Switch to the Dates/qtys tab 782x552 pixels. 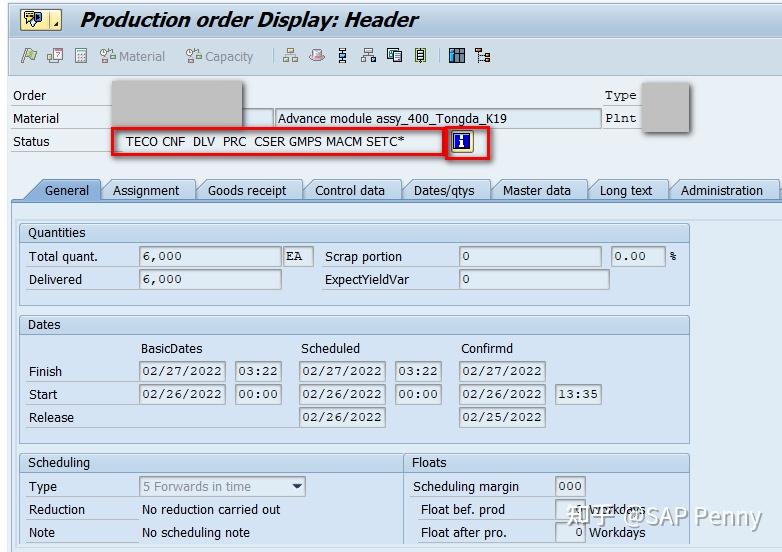pyautogui.click(x=444, y=190)
